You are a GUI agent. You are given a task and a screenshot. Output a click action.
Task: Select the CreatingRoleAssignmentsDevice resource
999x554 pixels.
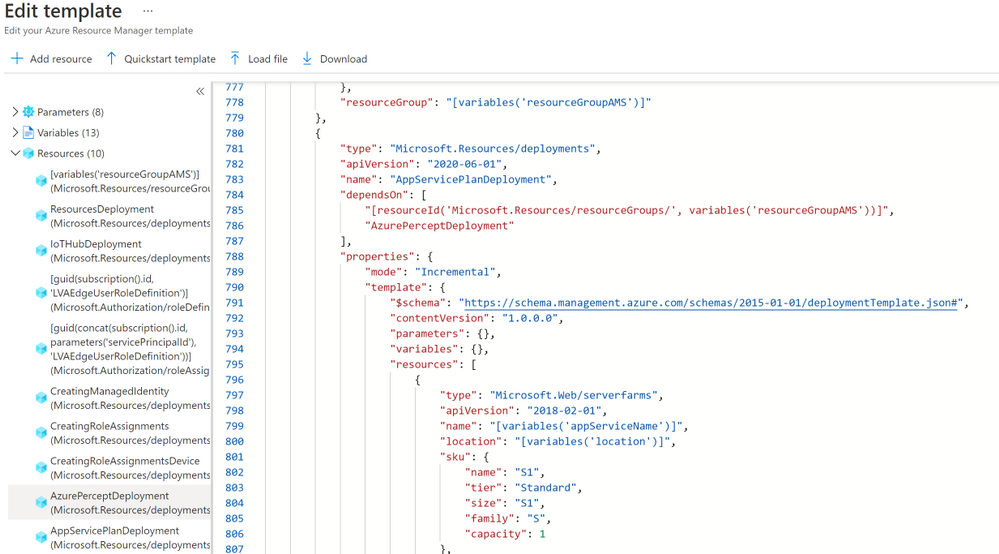point(122,468)
